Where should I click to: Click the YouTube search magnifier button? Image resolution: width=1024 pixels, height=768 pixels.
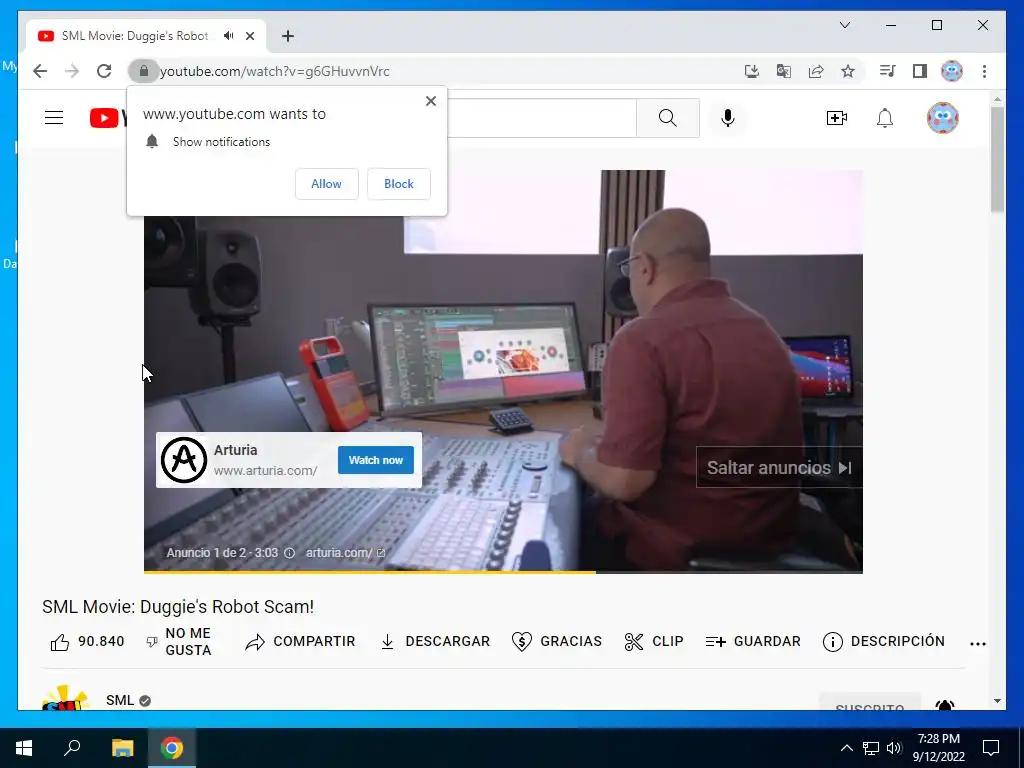pyautogui.click(x=667, y=118)
